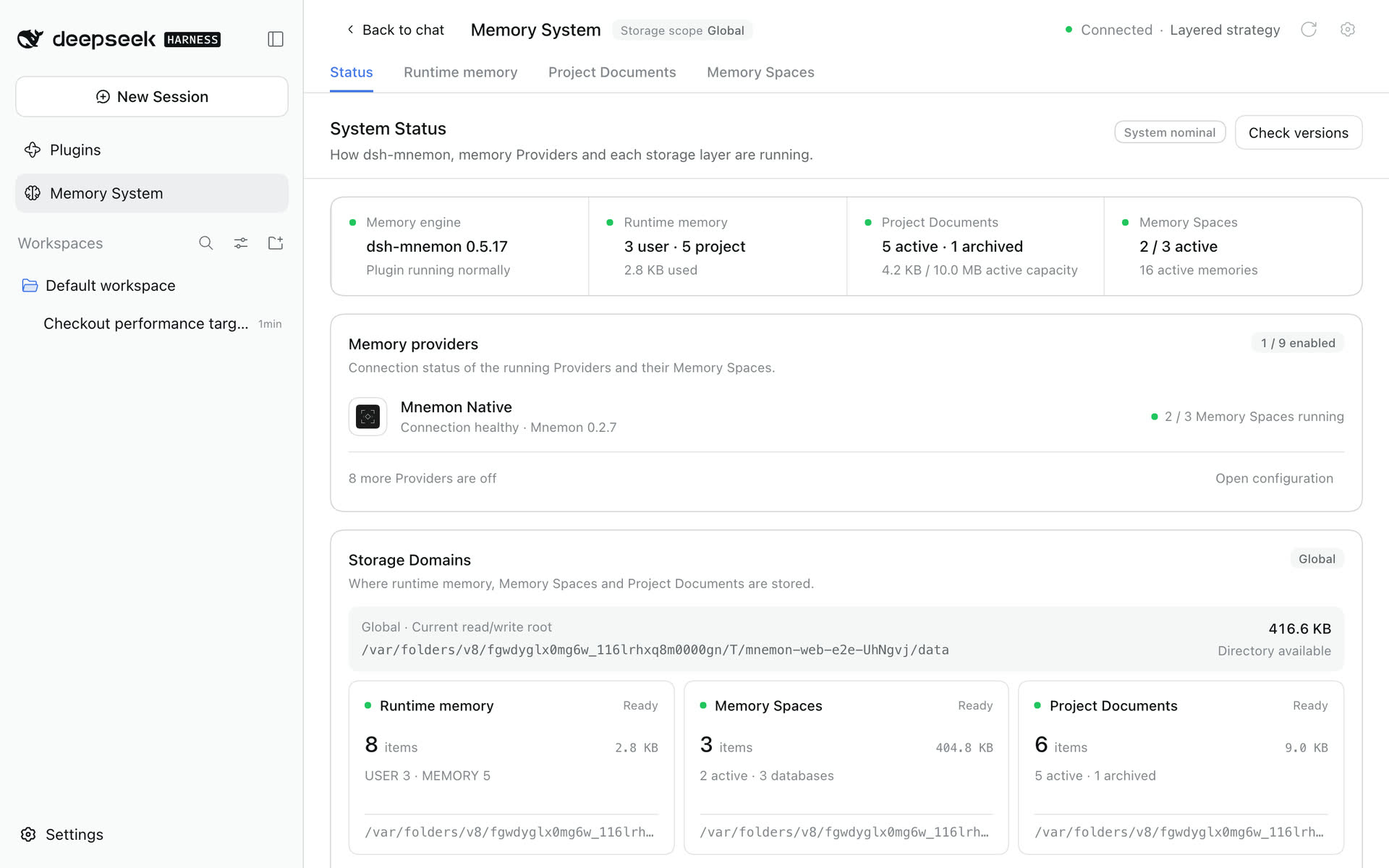Click the Layered strategy label

(1225, 30)
